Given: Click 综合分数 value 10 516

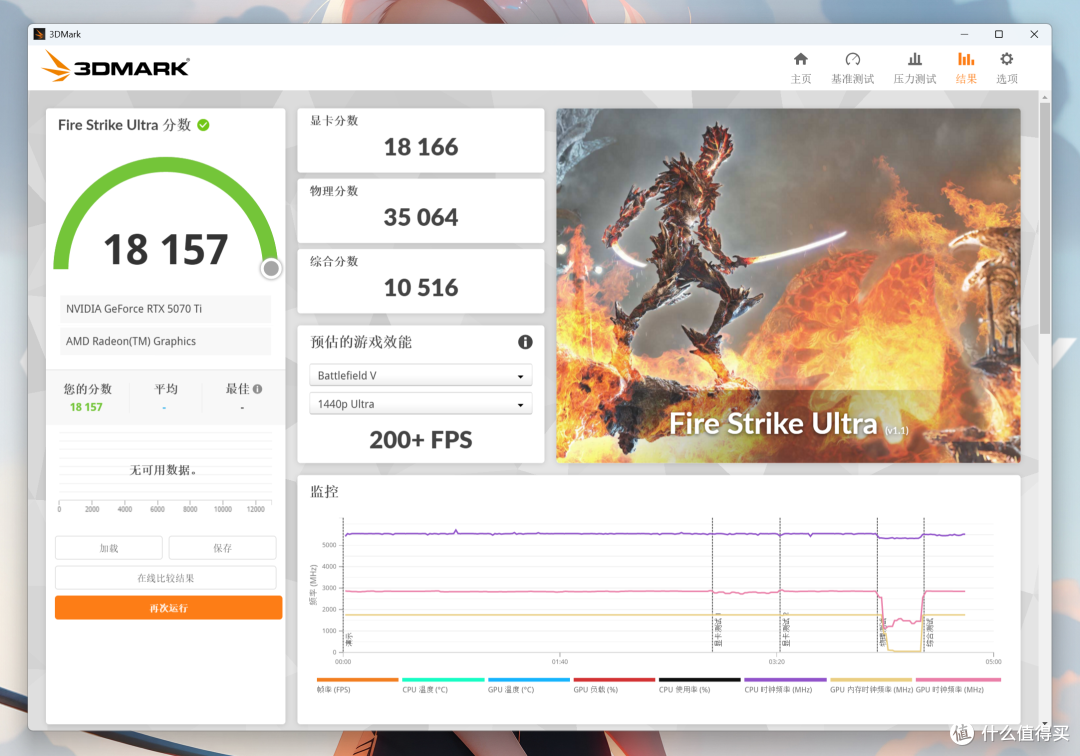Looking at the screenshot, I should [x=421, y=287].
